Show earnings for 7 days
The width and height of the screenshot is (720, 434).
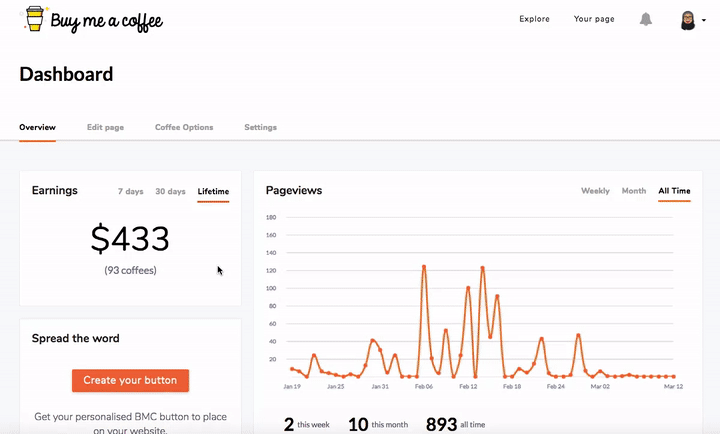pos(130,191)
